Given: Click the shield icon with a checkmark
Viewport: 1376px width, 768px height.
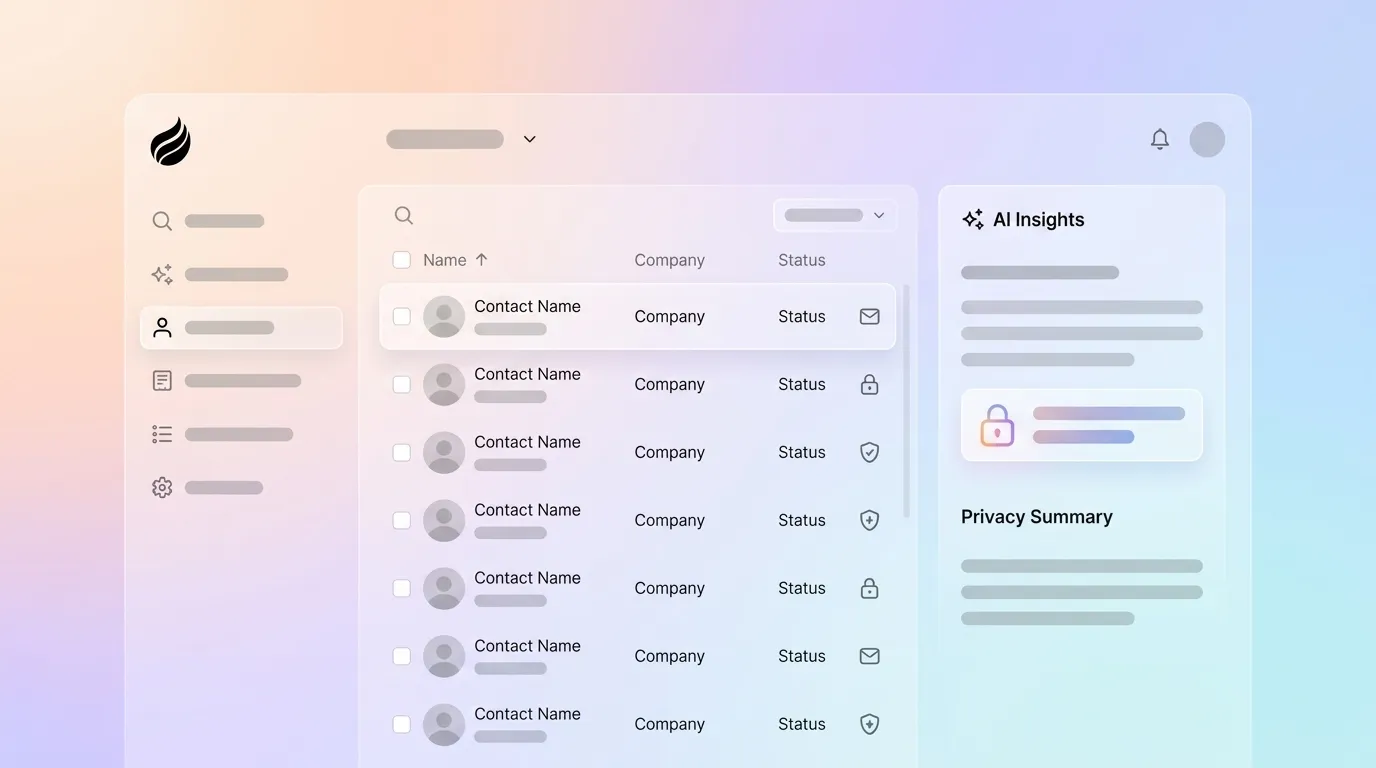Looking at the screenshot, I should [x=870, y=452].
